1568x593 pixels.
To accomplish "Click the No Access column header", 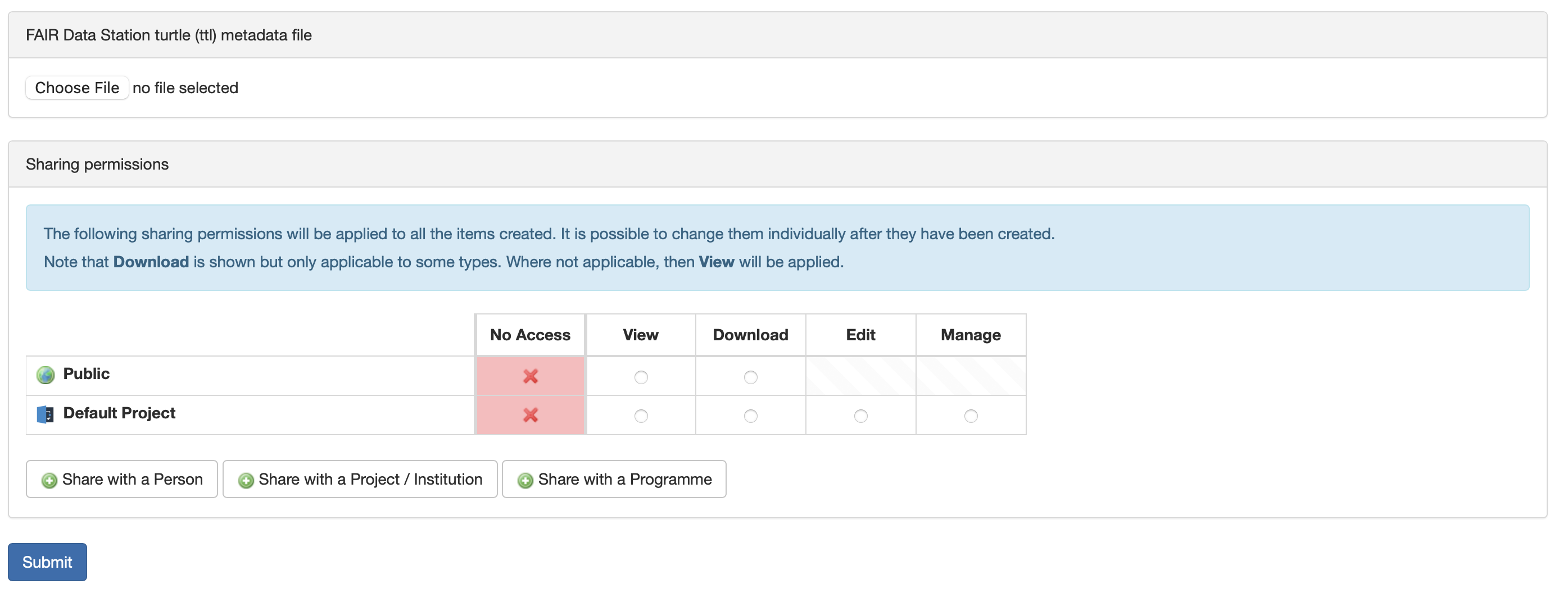I will coord(530,335).
